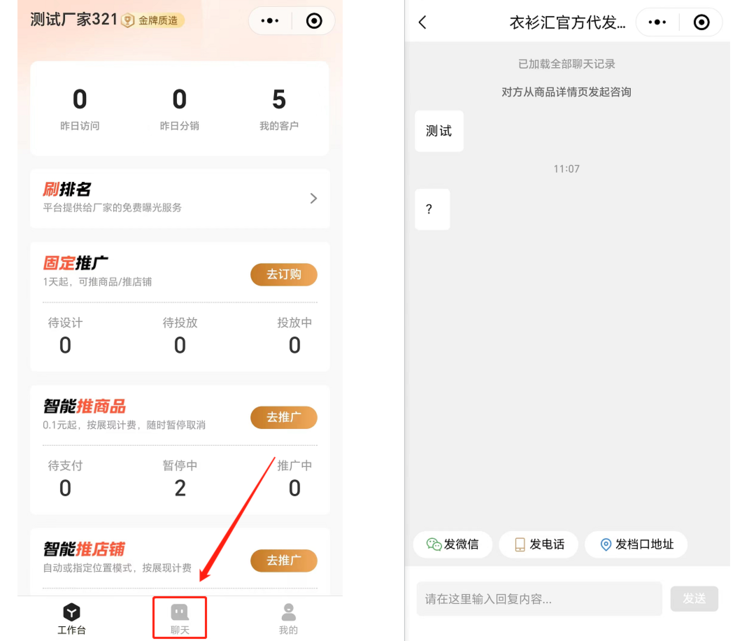749x641 pixels.
Task: Click the 对方从商品详情页发起咨询 notice
Action: pyautogui.click(x=567, y=92)
